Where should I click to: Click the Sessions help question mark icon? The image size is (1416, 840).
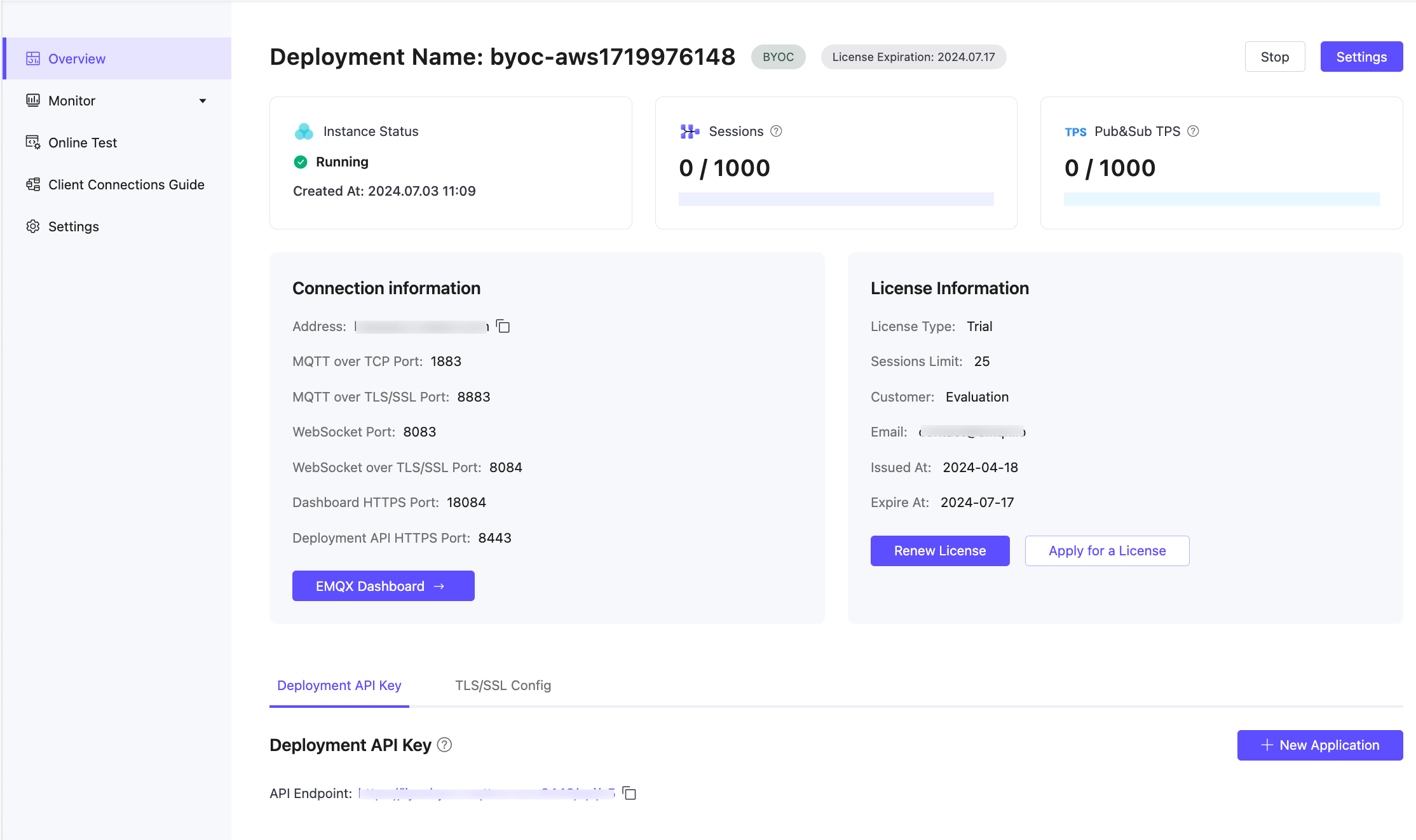(x=776, y=132)
